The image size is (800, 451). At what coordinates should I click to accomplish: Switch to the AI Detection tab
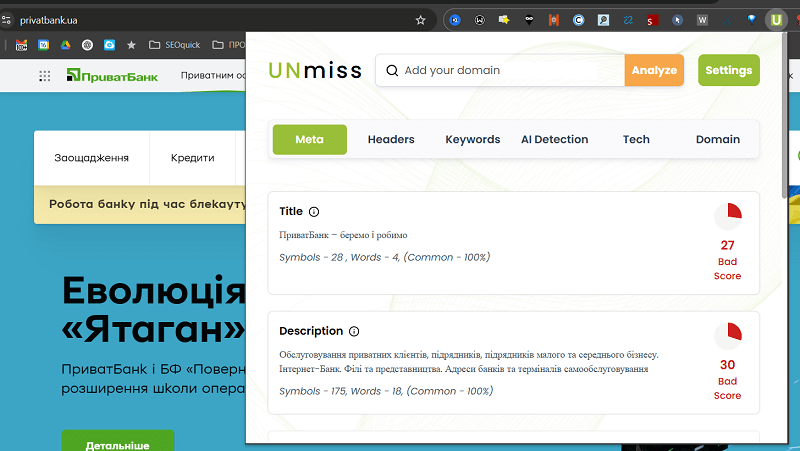555,139
